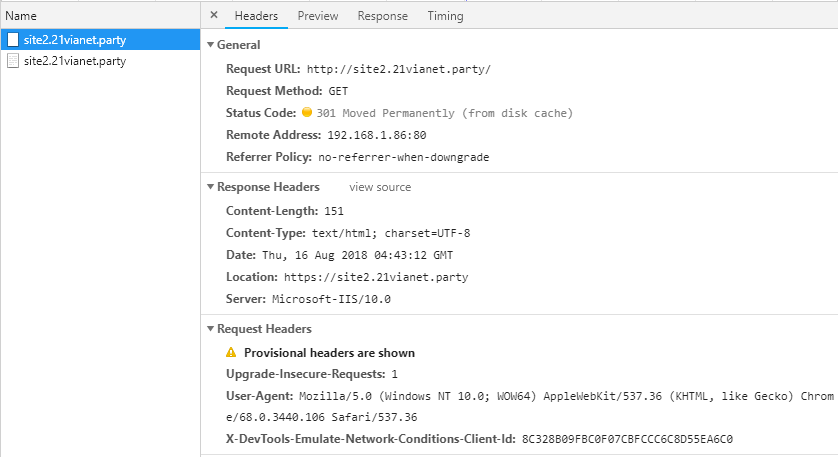This screenshot has height=457, width=838.
Task: Click the provisional headers warning icon
Action: click(231, 353)
